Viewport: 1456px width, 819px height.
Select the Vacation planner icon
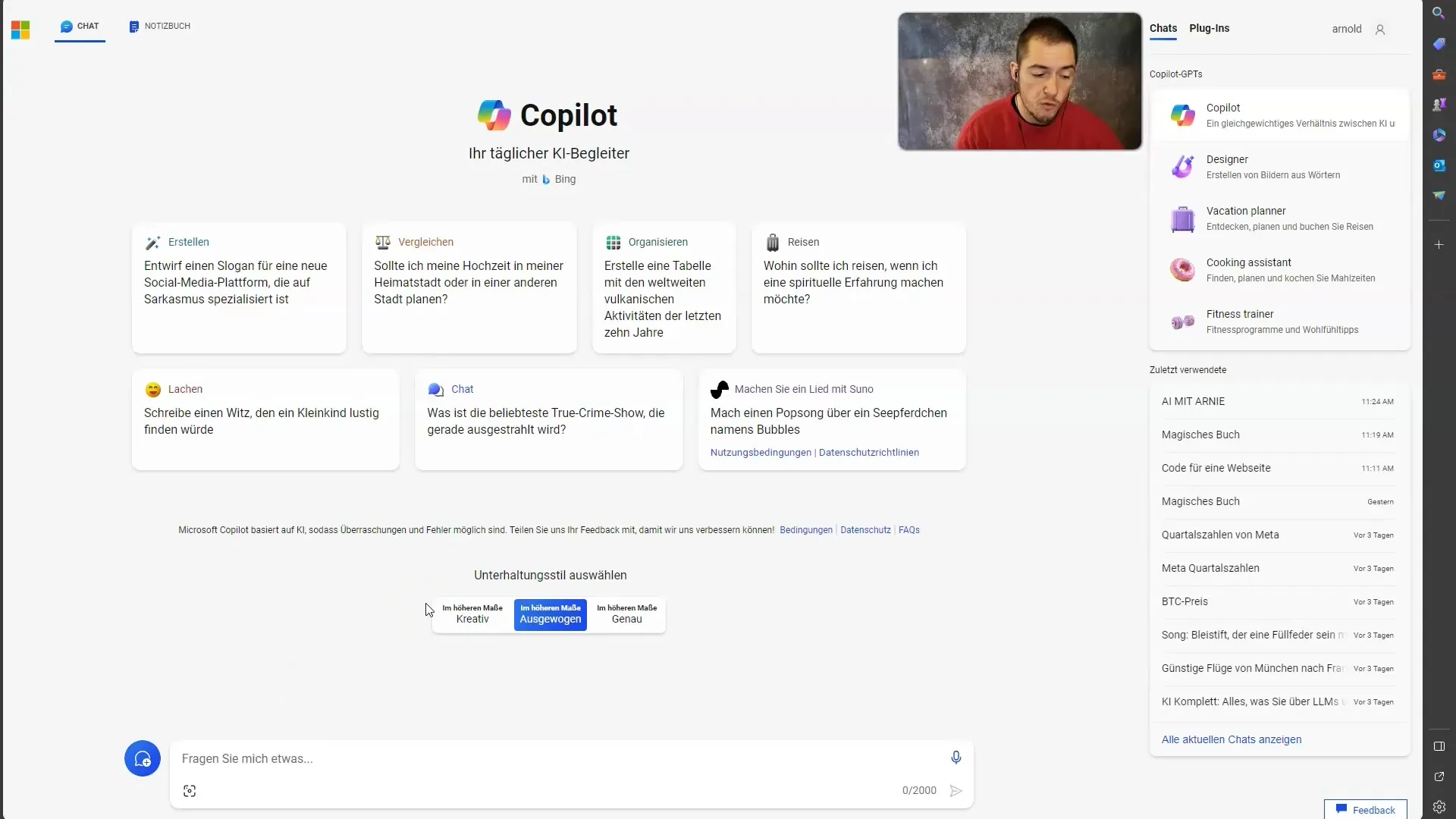[1182, 218]
